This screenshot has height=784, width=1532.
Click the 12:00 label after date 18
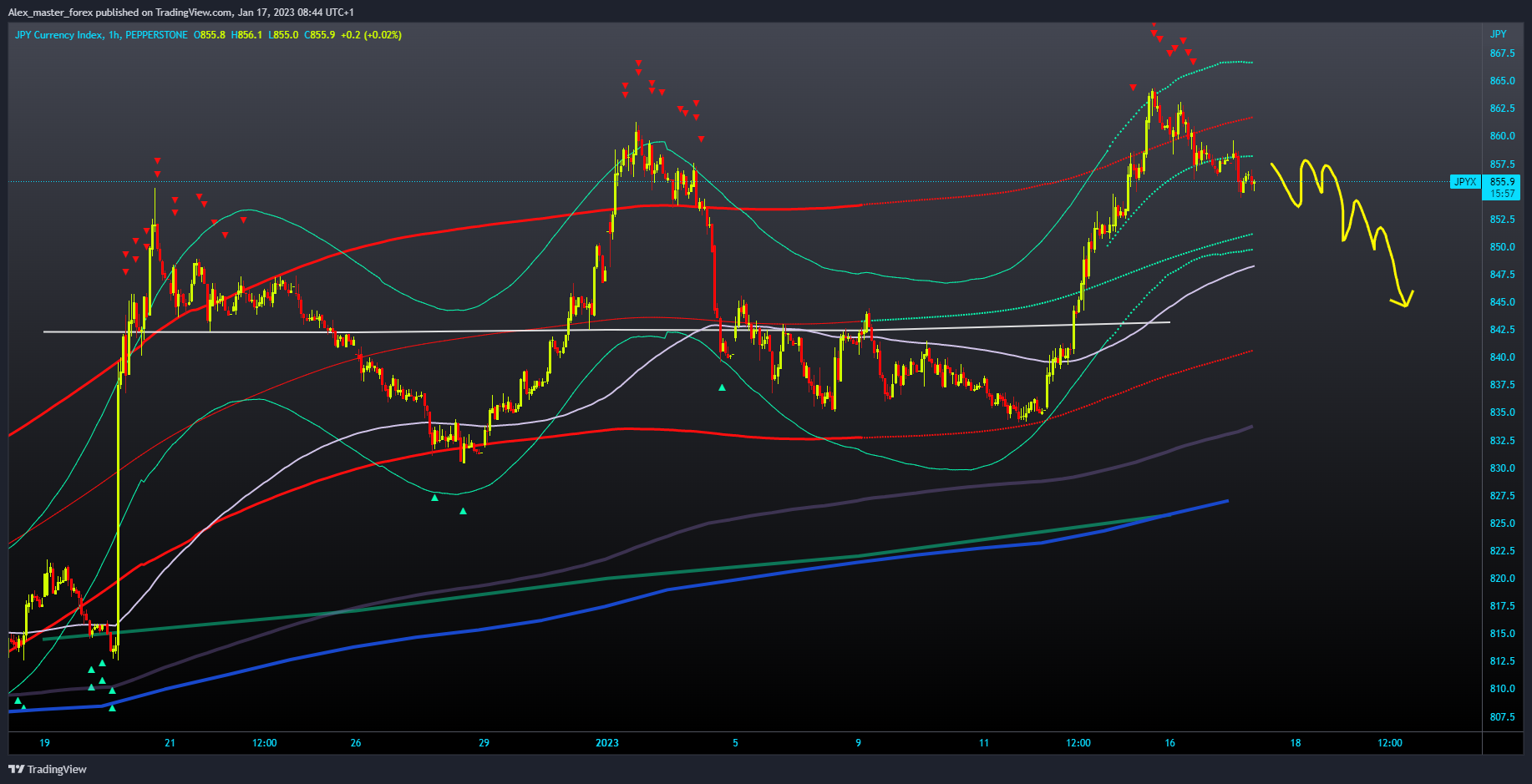pyautogui.click(x=1390, y=743)
